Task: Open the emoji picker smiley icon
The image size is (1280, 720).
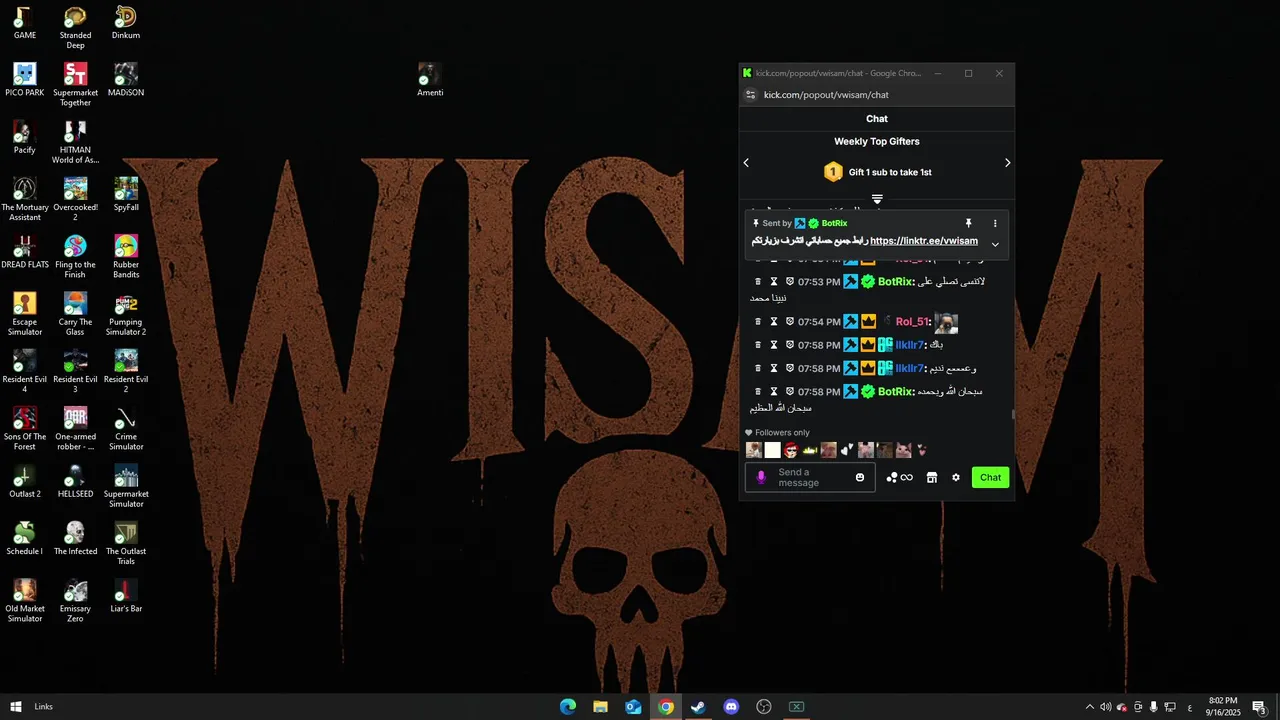Action: [x=859, y=477]
